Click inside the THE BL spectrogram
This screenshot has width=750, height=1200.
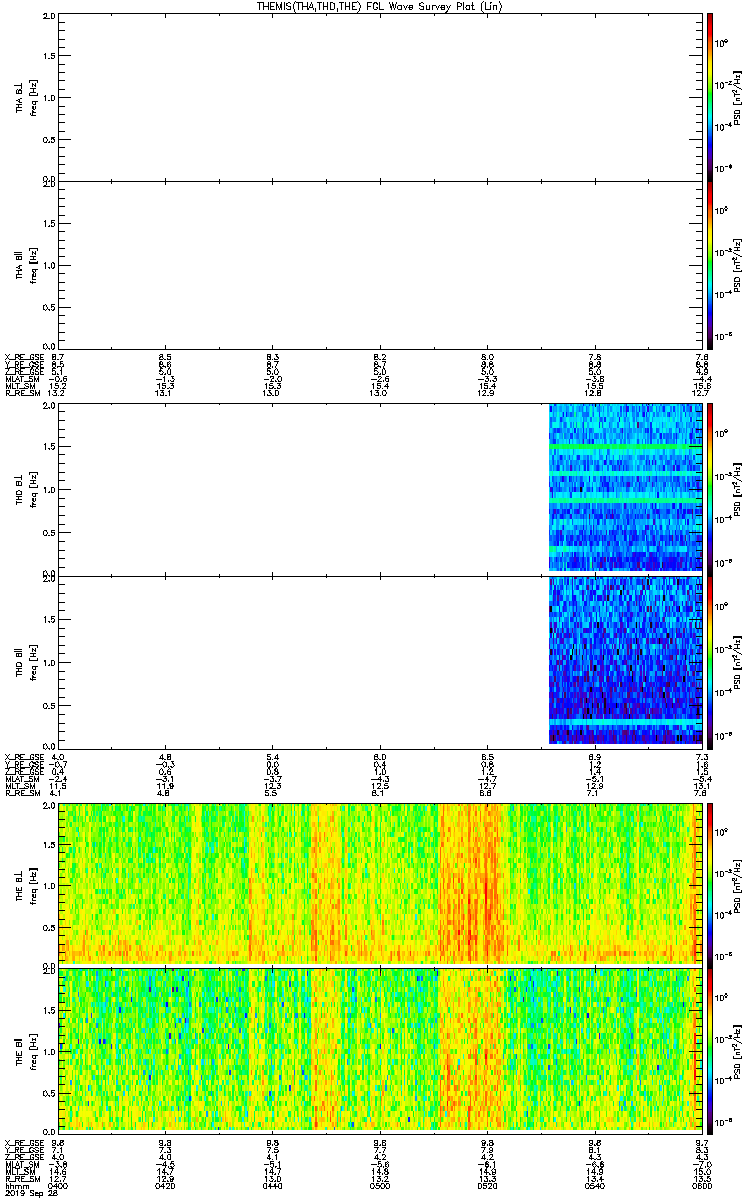380,883
